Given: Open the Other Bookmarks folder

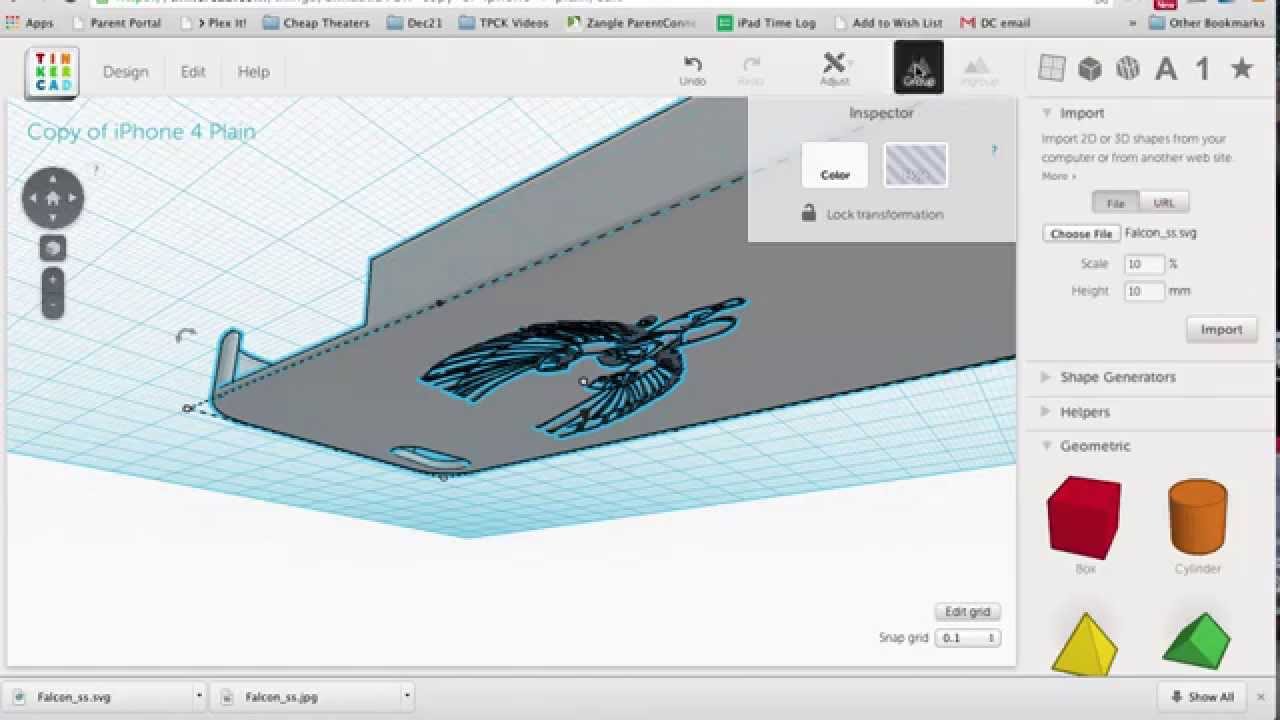Looking at the screenshot, I should coord(1207,23).
